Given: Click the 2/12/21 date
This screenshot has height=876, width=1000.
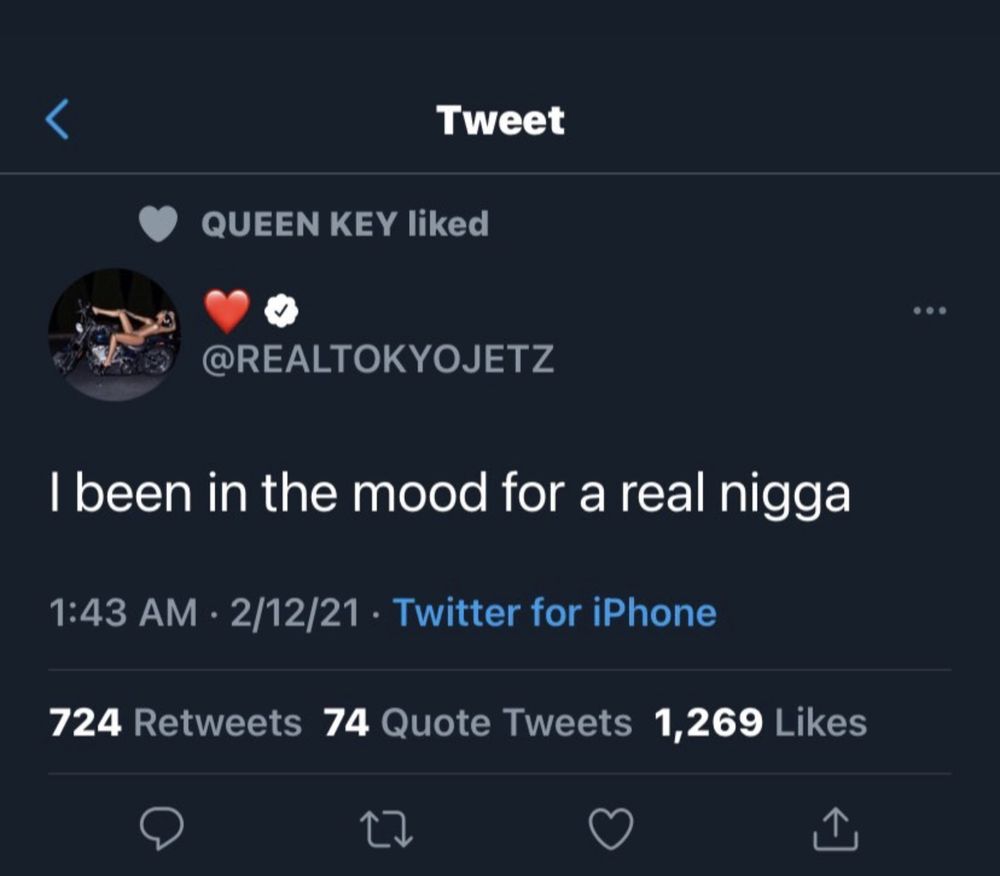Looking at the screenshot, I should (x=295, y=613).
